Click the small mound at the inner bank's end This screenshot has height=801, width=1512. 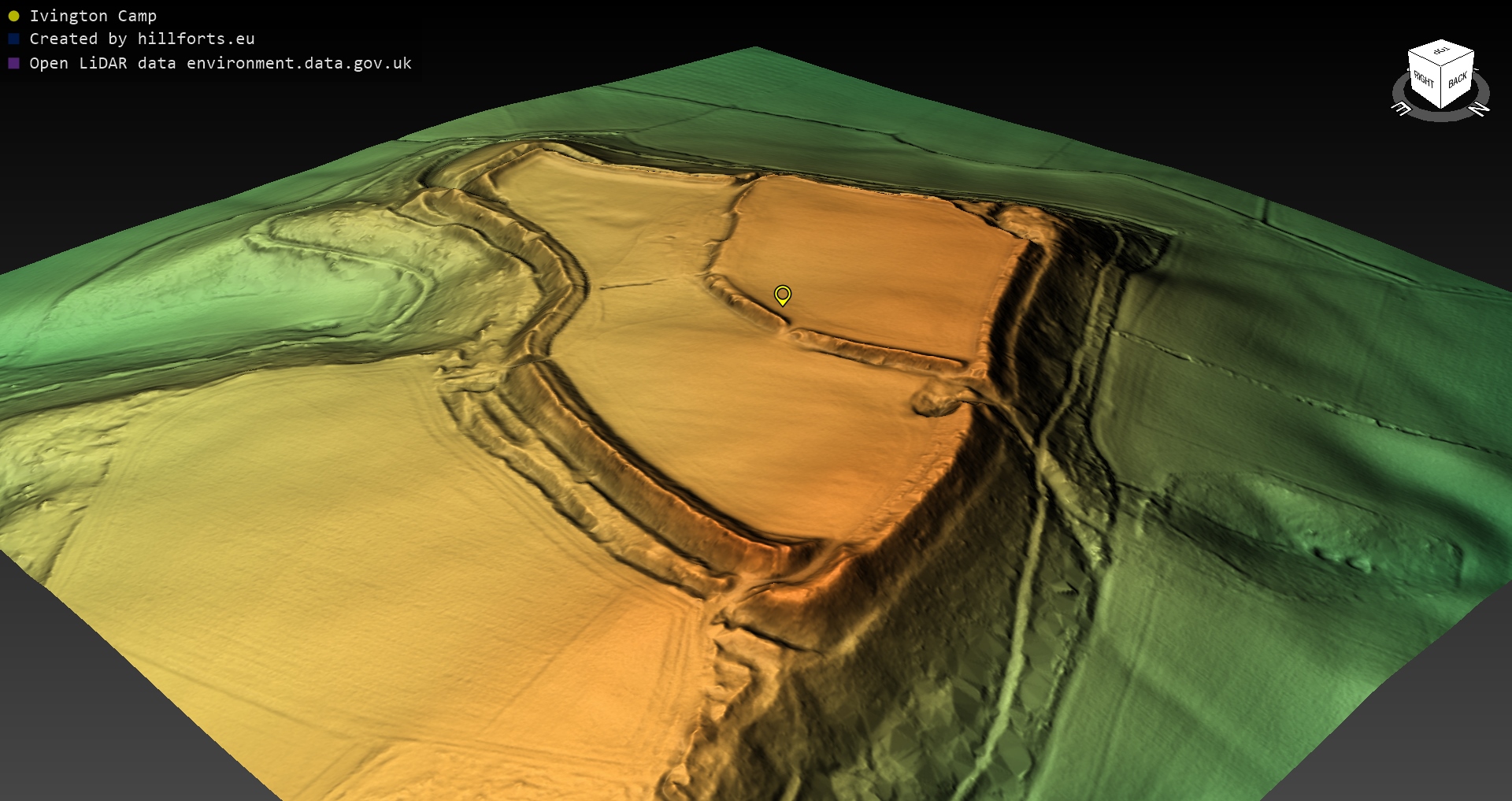point(934,401)
